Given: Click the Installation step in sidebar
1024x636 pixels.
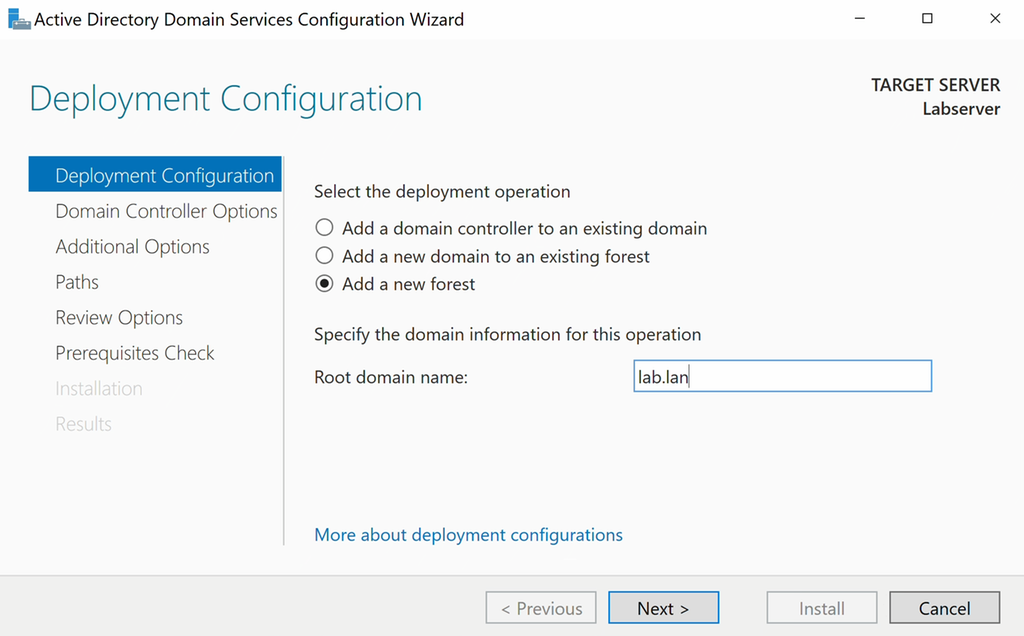Looking at the screenshot, I should click(x=99, y=389).
